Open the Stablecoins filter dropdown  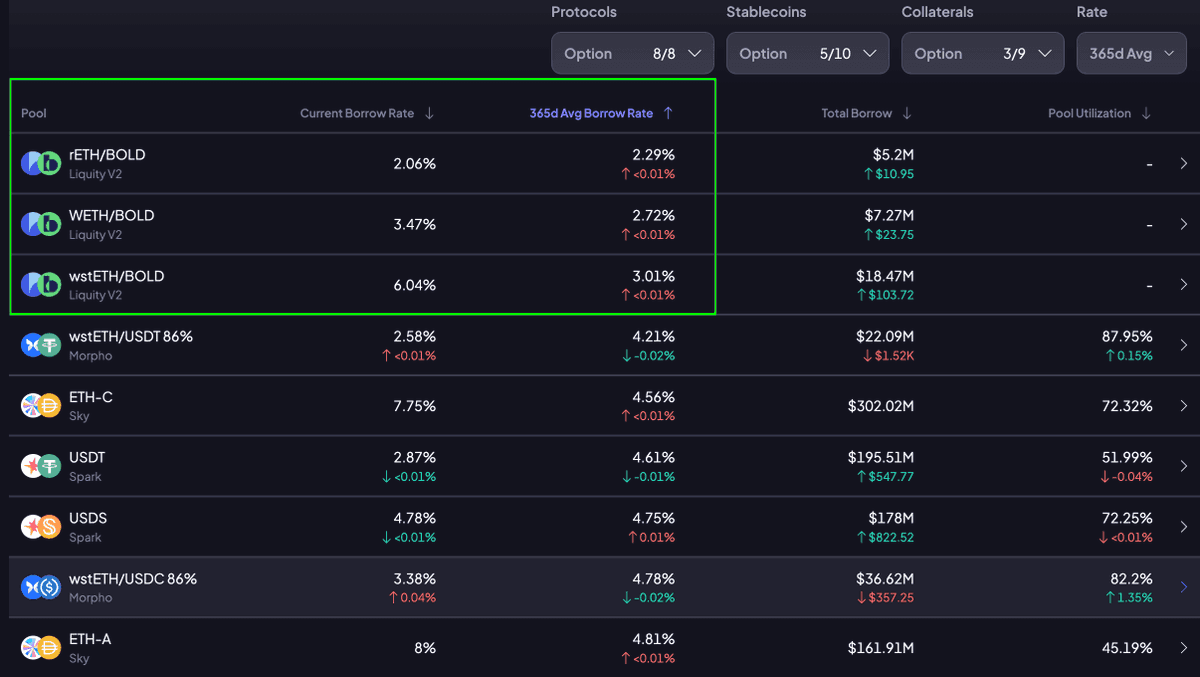pos(807,53)
